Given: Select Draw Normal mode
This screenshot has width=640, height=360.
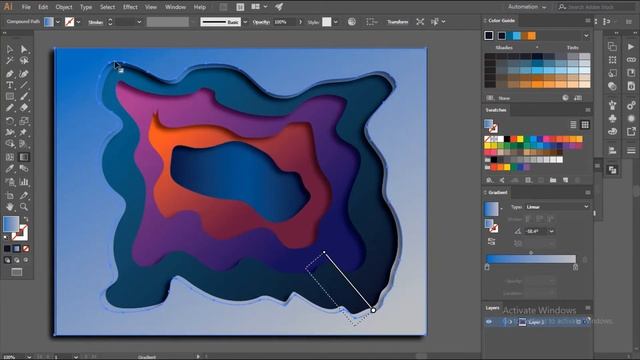Looking at the screenshot, I should pyautogui.click(x=7, y=260).
